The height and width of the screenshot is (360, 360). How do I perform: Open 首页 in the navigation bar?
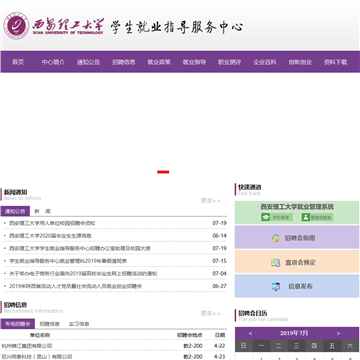tap(18, 62)
